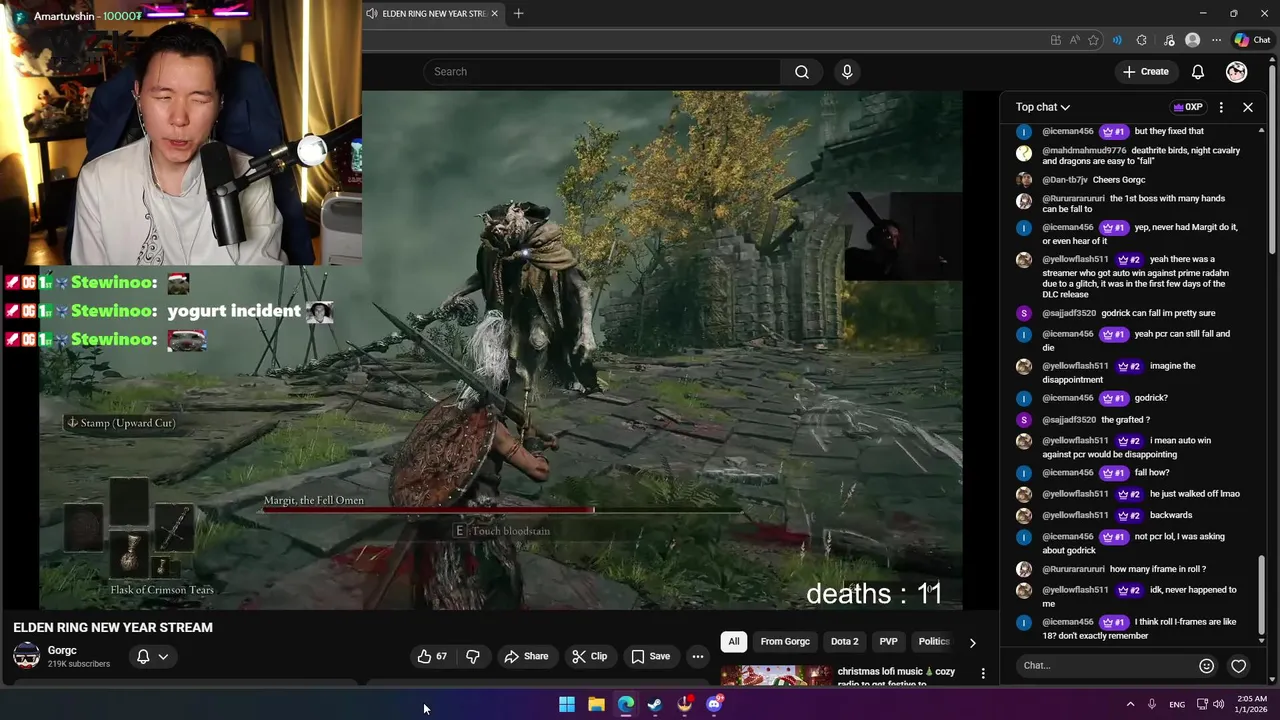Click the YouTube search field

(x=602, y=72)
